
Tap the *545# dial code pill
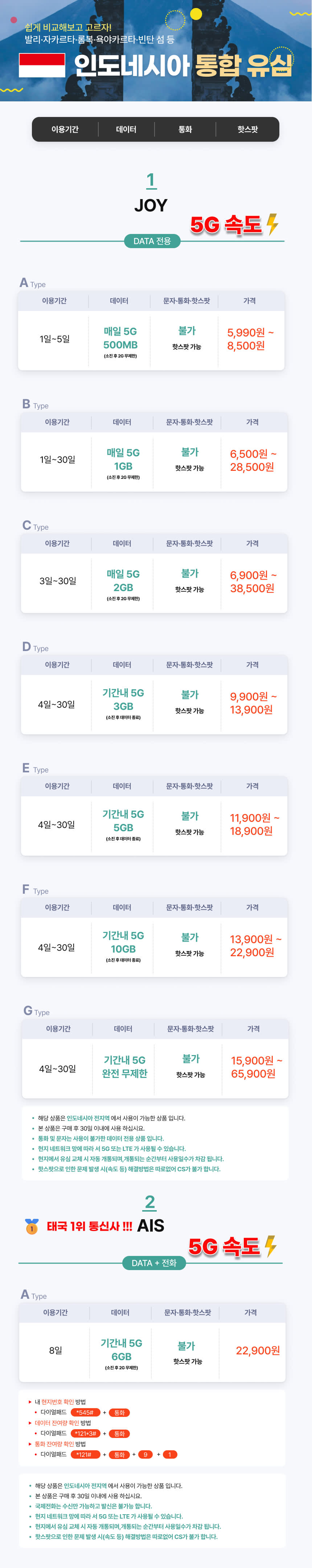coord(85,1412)
